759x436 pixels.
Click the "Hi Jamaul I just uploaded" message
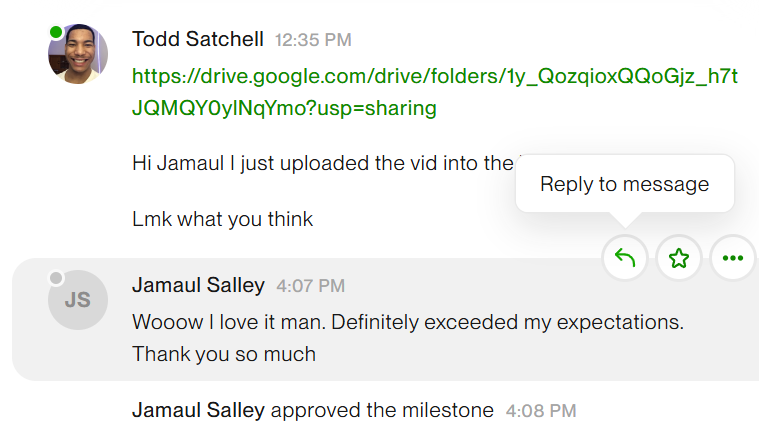click(322, 162)
